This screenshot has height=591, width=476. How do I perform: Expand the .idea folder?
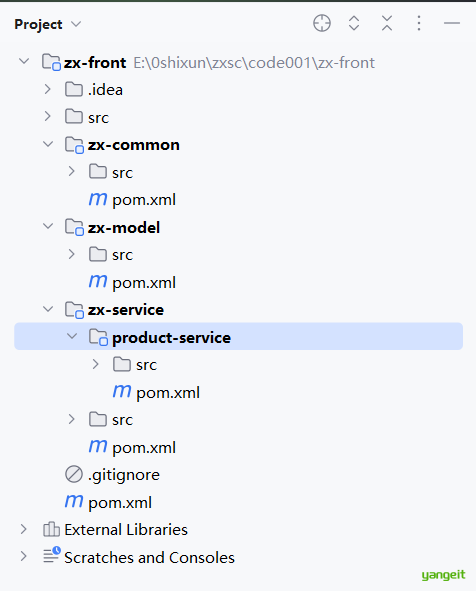pos(47,89)
